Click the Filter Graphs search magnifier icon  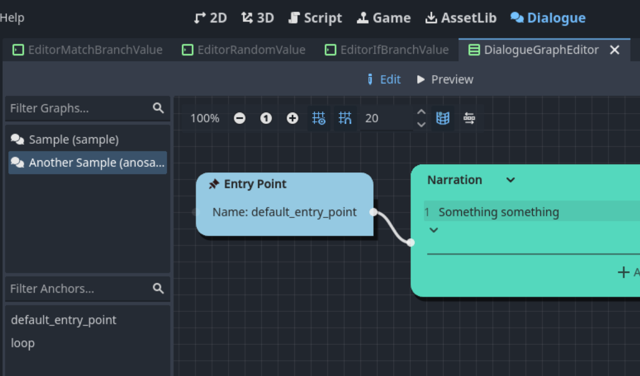(158, 108)
